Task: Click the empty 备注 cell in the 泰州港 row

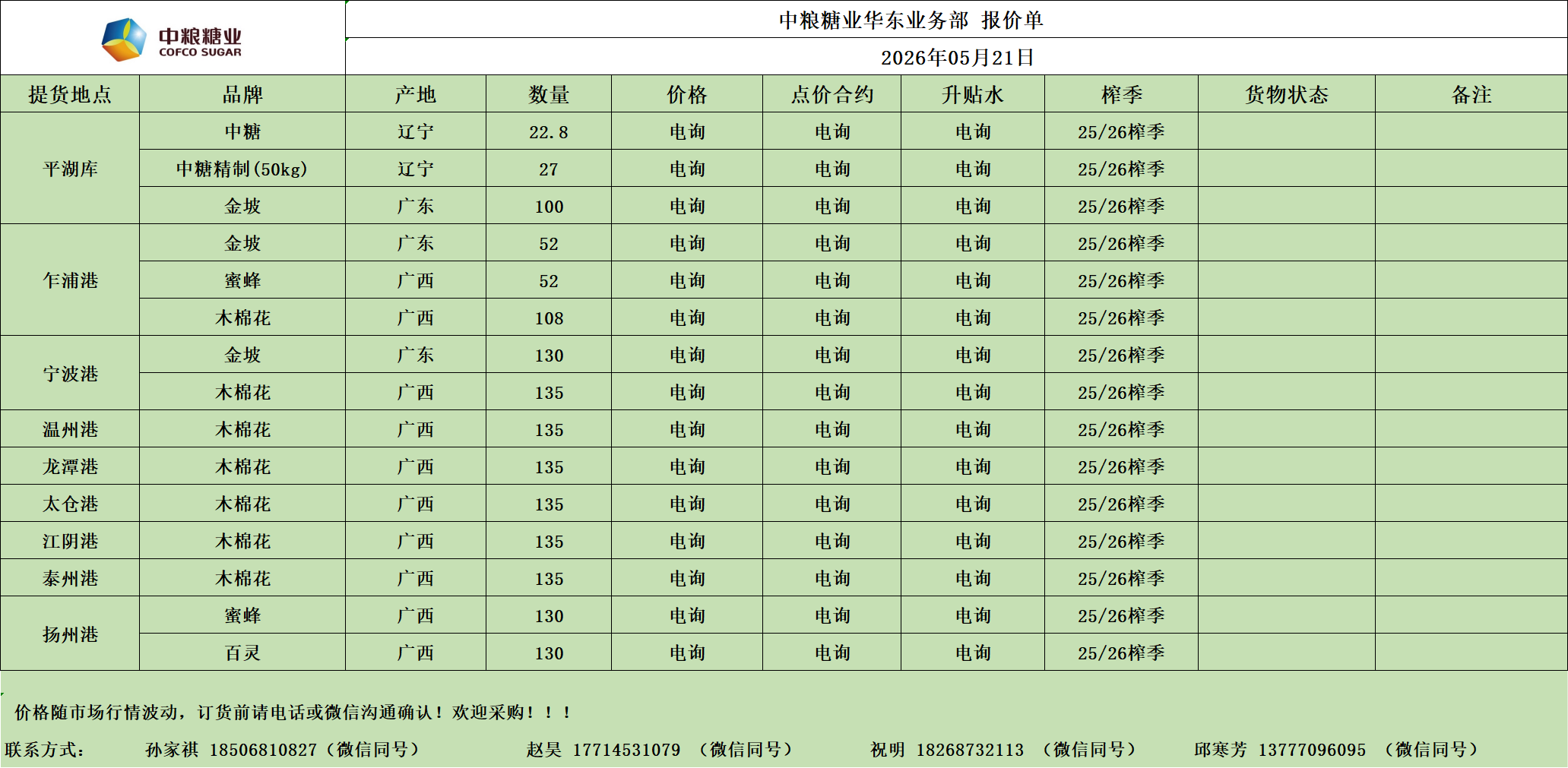Action: pos(1471,578)
